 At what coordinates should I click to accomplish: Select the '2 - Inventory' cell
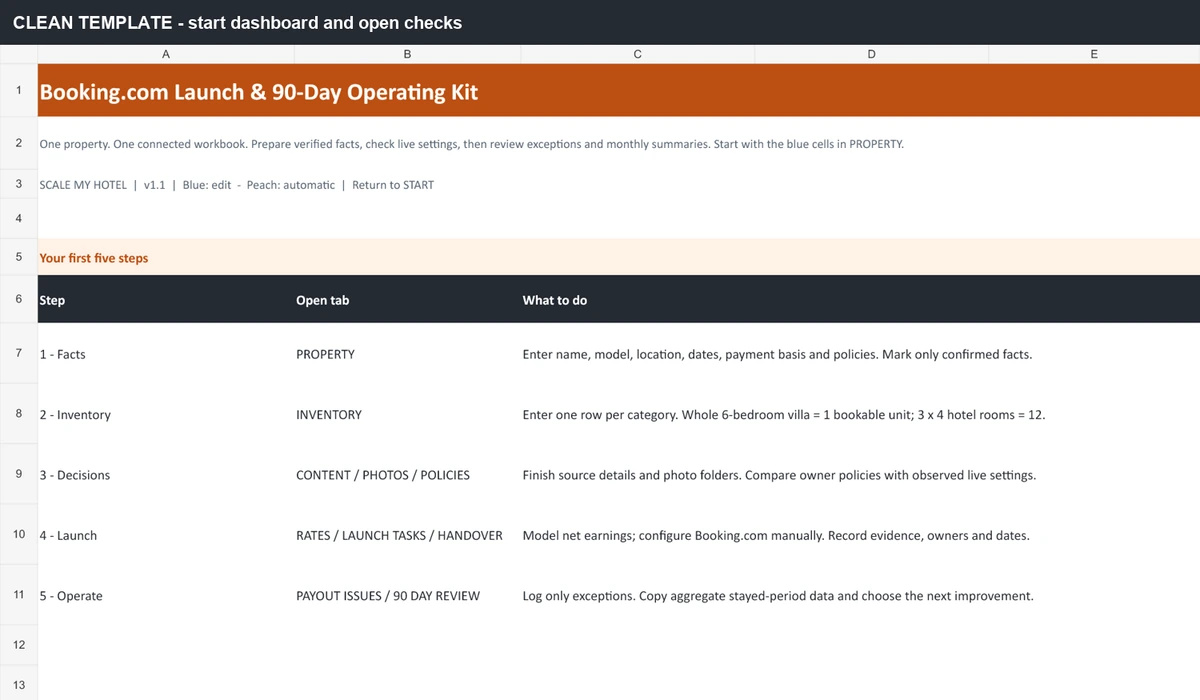(165, 415)
